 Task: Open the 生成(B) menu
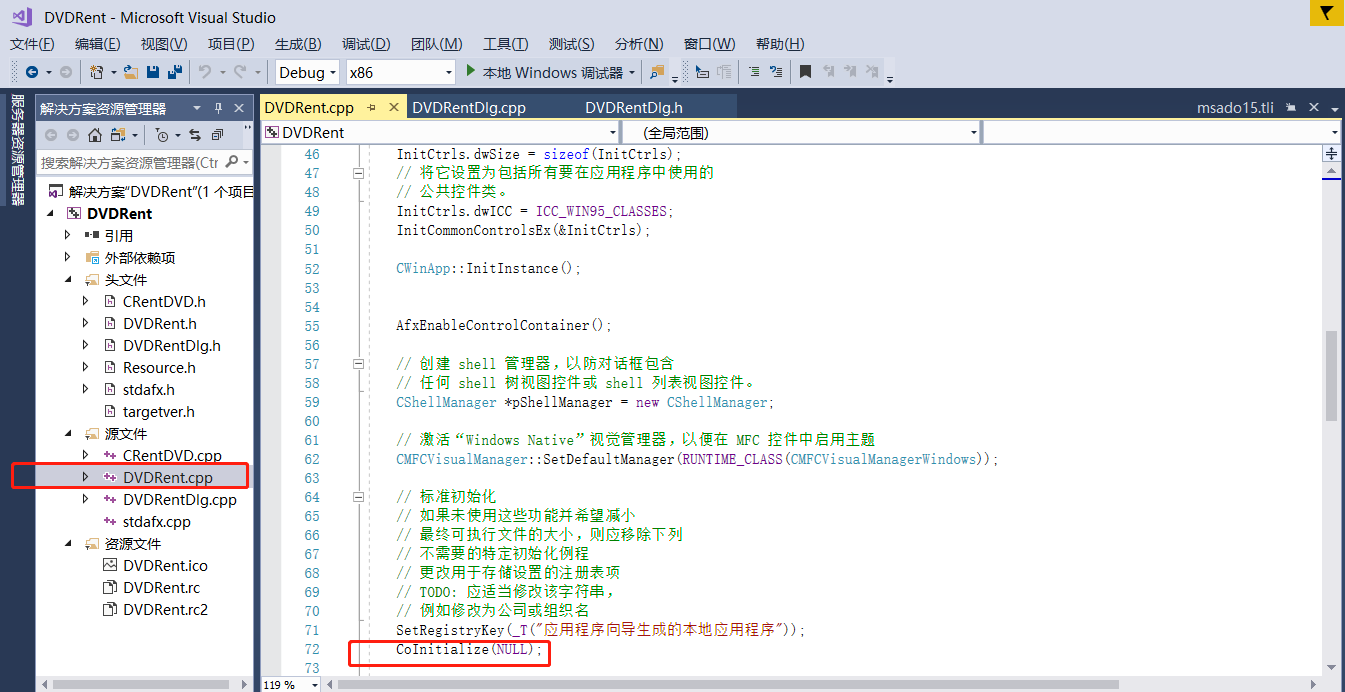pos(298,44)
